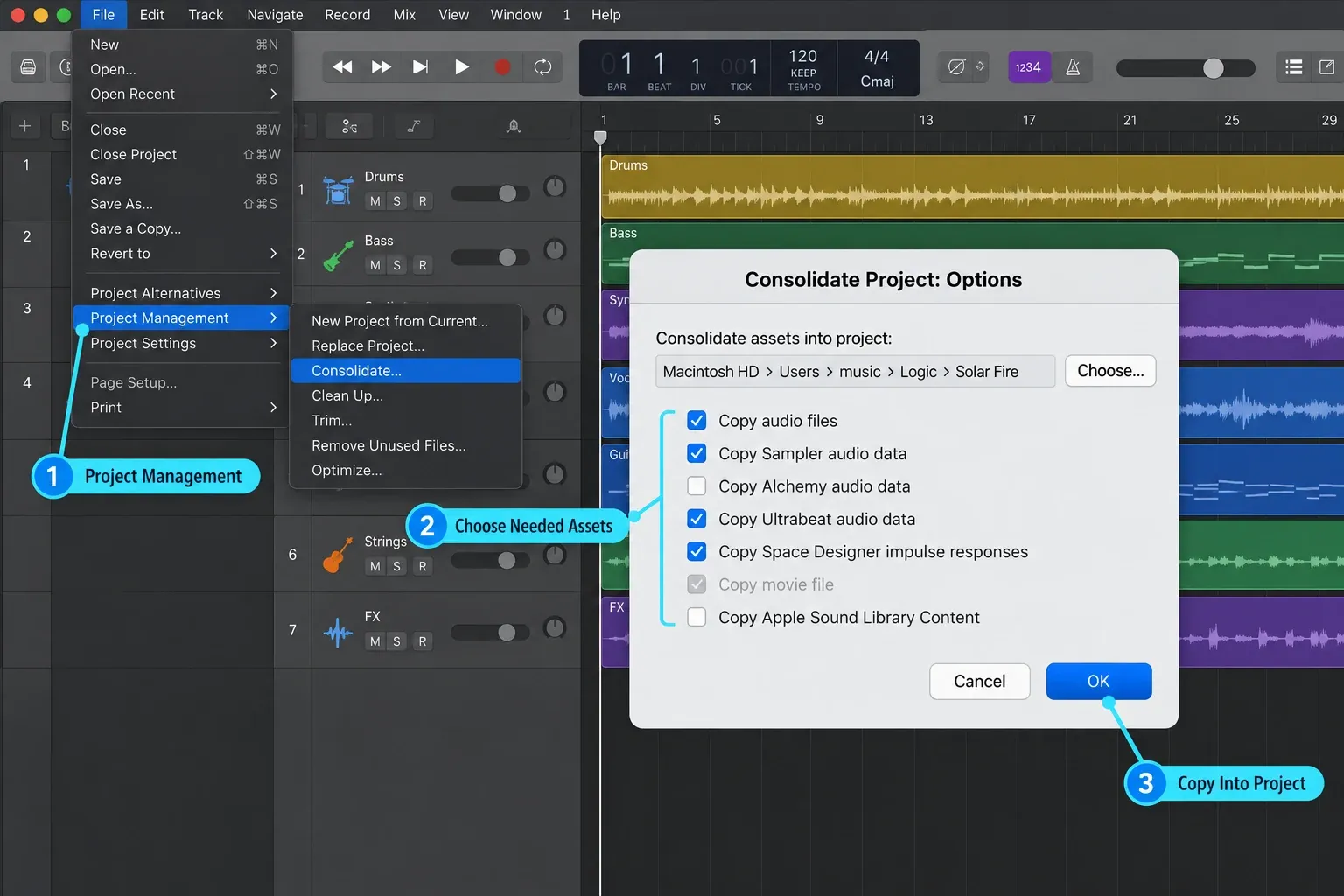This screenshot has height=896, width=1344.
Task: Select the Strings violin track icon
Action: click(x=338, y=555)
